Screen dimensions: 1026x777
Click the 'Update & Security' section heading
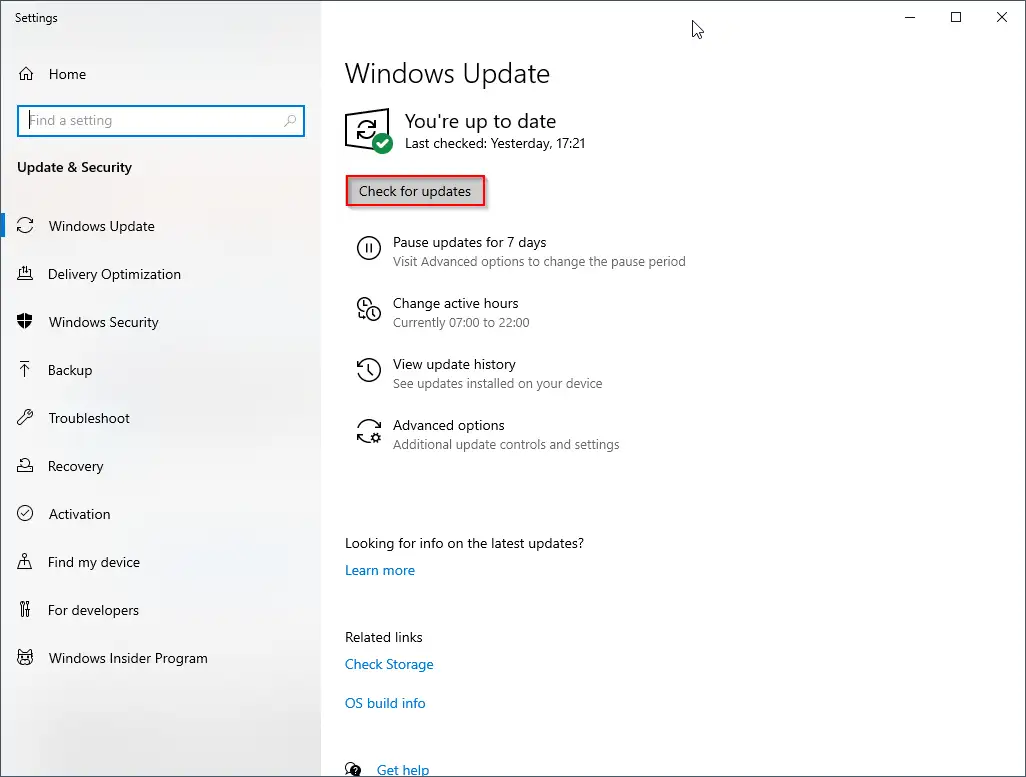click(75, 168)
